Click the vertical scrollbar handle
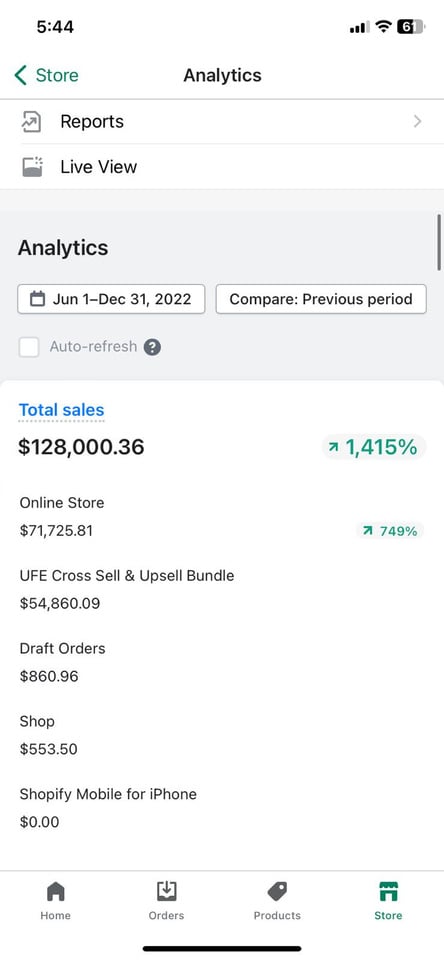444x960 pixels. pos(439,242)
